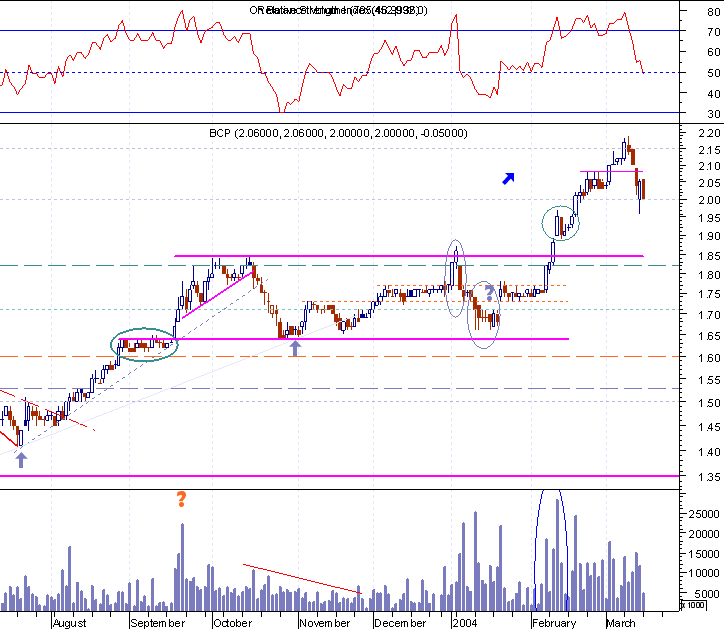The height and width of the screenshot is (629, 724).
Task: Select the 15000 volume axis label
Action: pos(704,554)
